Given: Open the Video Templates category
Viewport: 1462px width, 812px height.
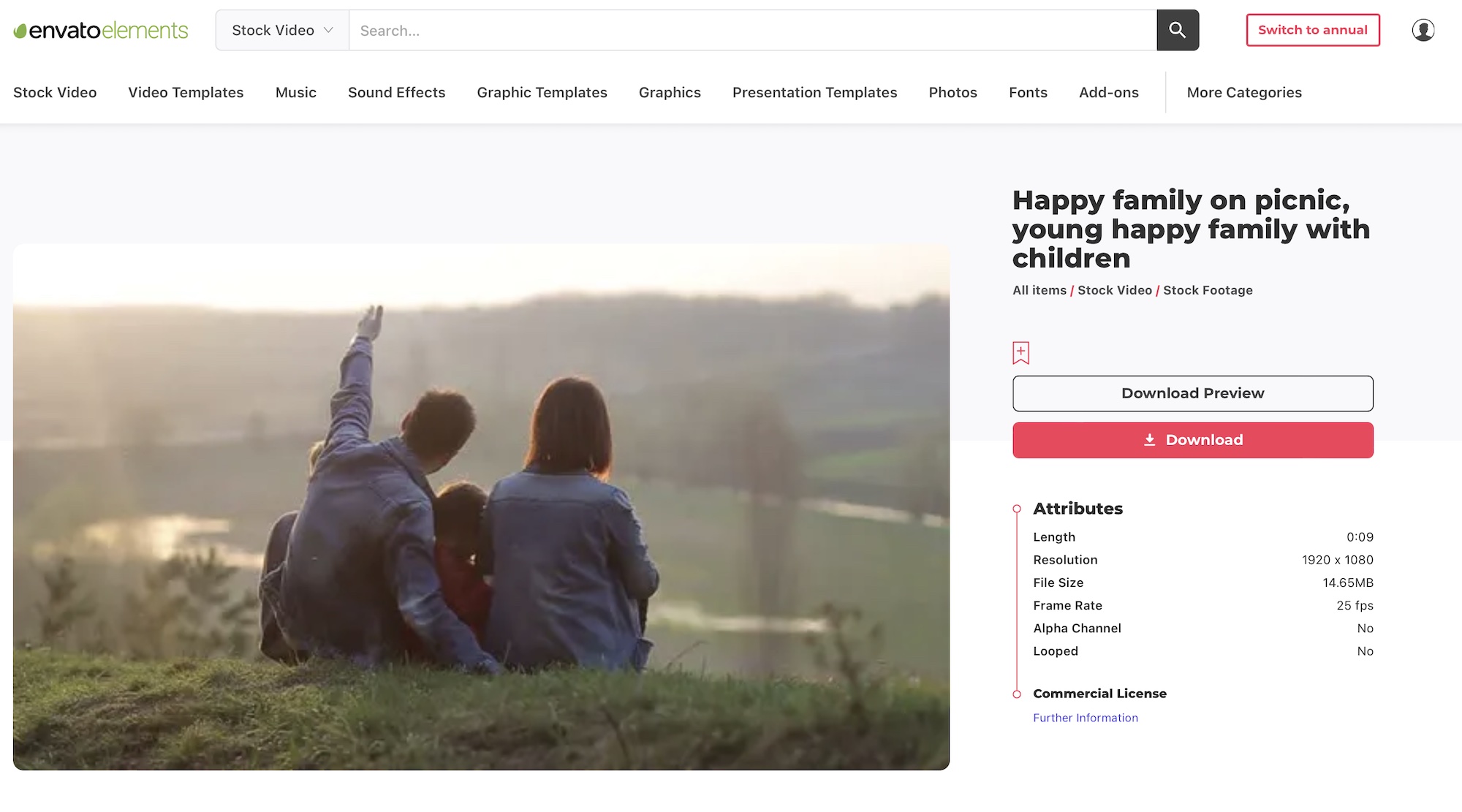Looking at the screenshot, I should (x=186, y=93).
